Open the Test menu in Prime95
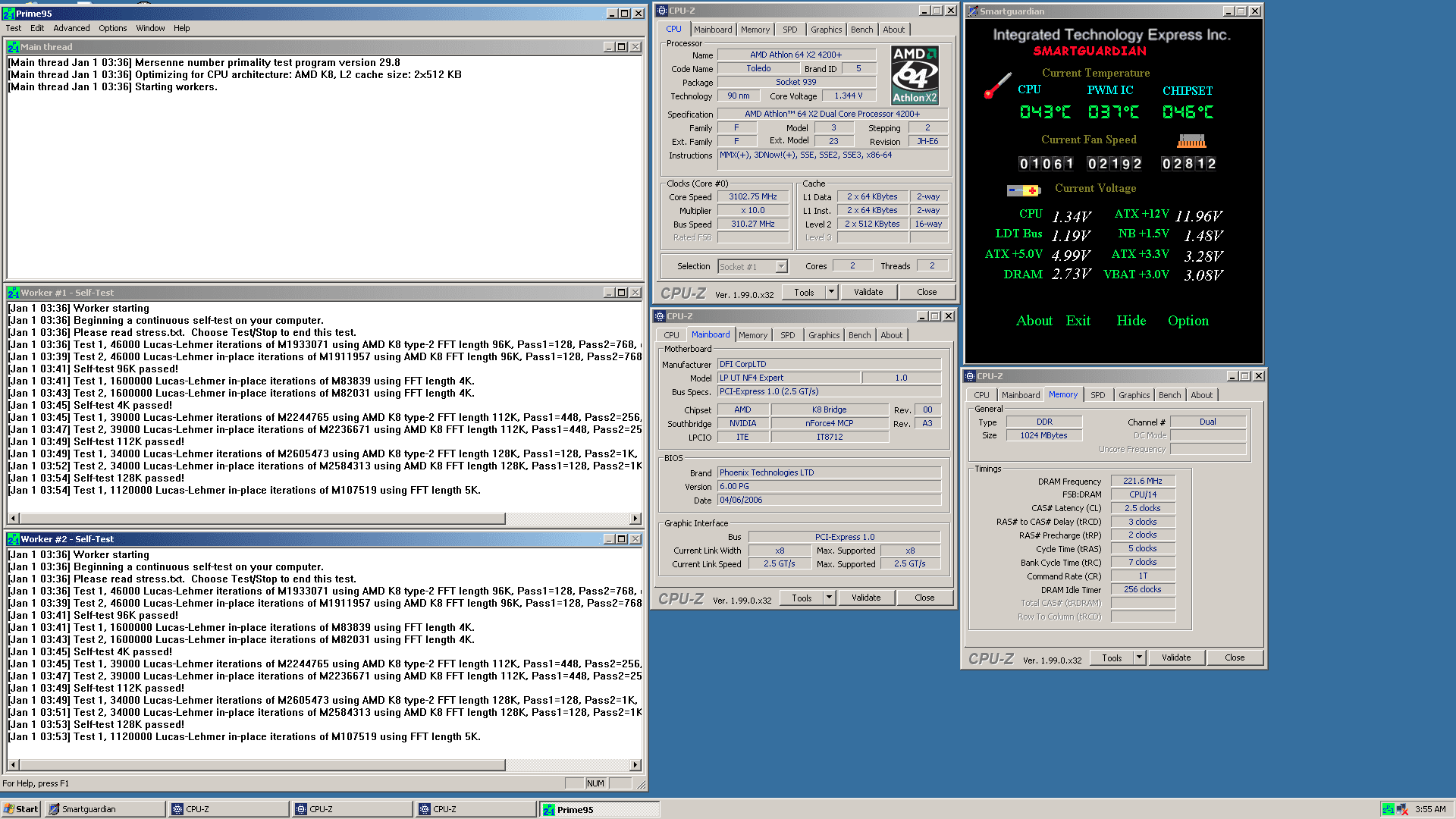This screenshot has height=819, width=1456. tap(14, 28)
